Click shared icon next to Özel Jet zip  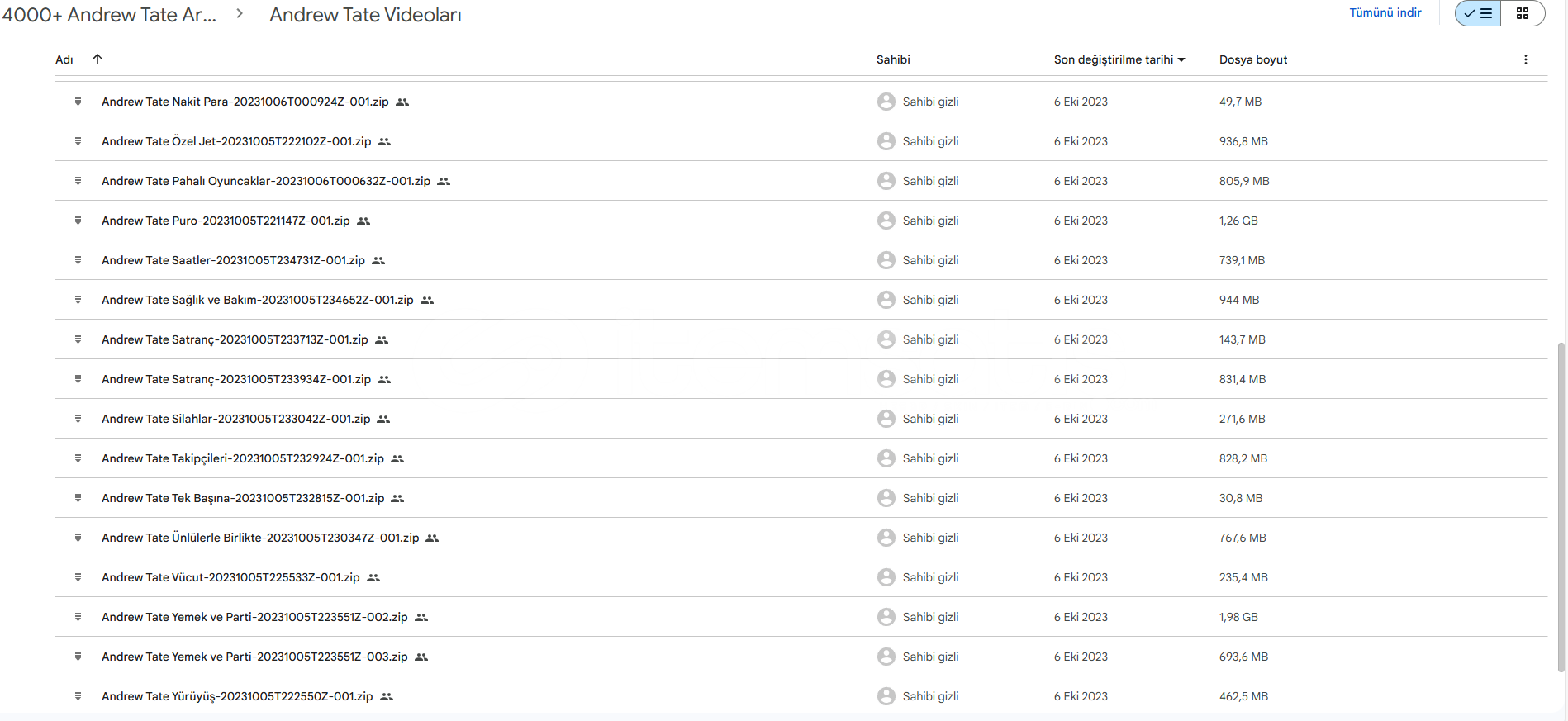tap(384, 142)
